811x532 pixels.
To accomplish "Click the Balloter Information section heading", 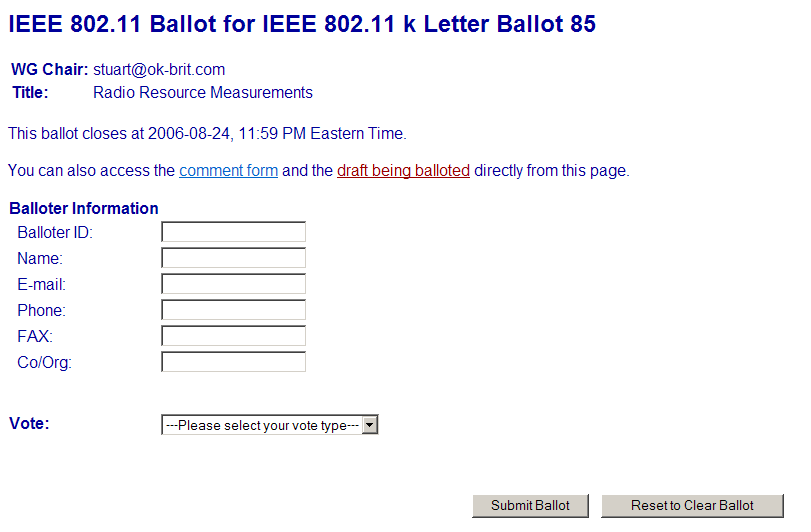I will point(84,208).
